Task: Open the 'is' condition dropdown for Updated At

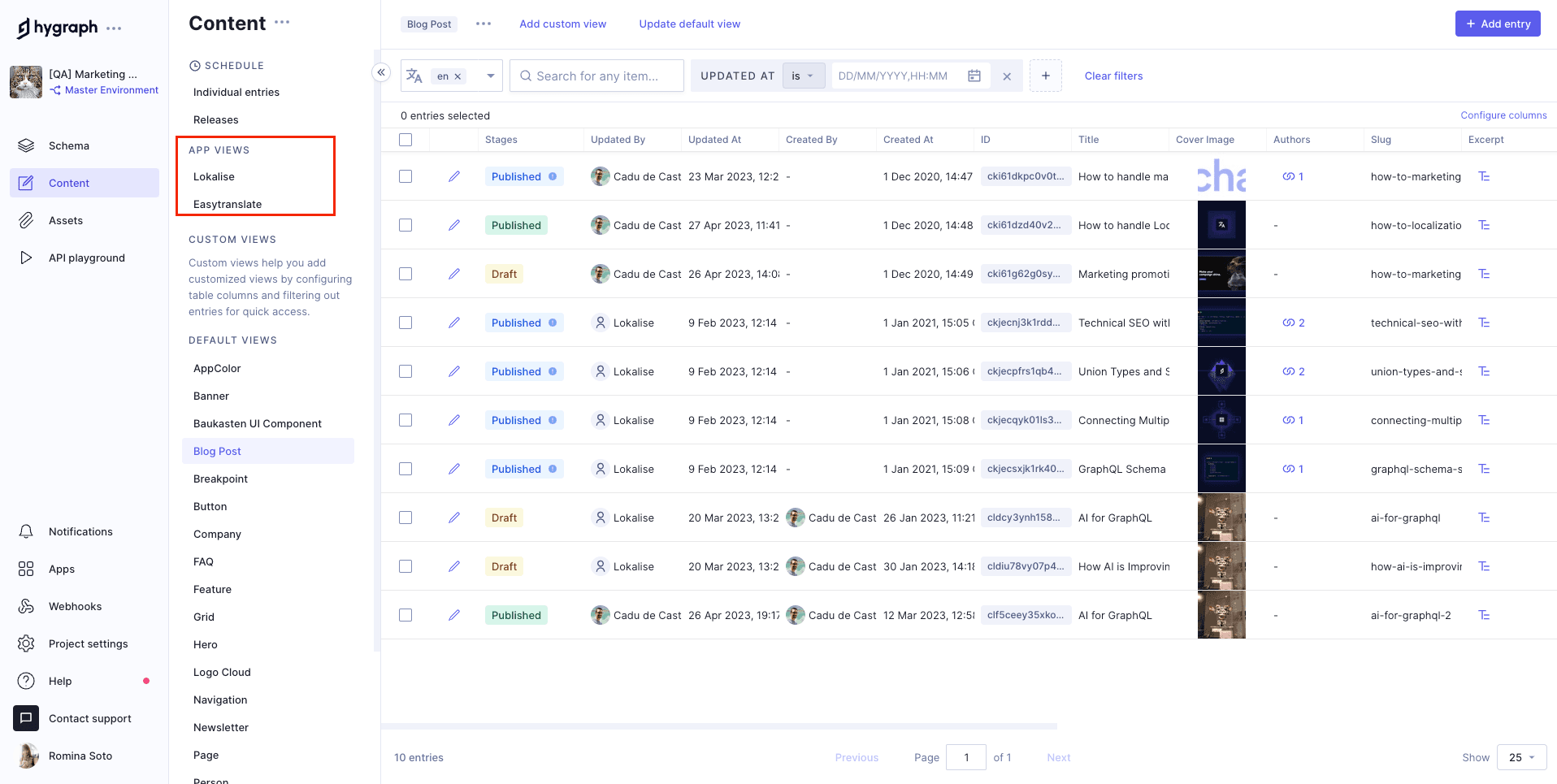Action: pos(804,75)
